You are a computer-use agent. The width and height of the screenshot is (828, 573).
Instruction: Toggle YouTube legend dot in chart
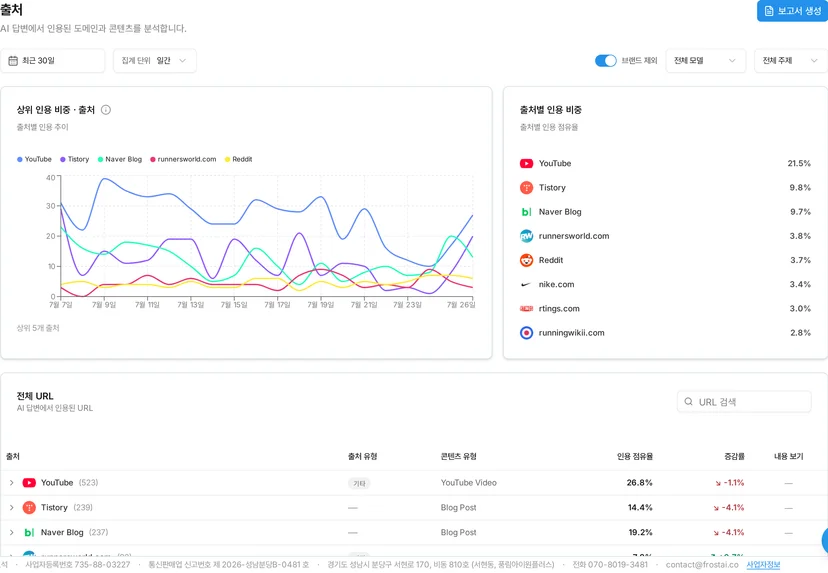pyautogui.click(x=20, y=159)
